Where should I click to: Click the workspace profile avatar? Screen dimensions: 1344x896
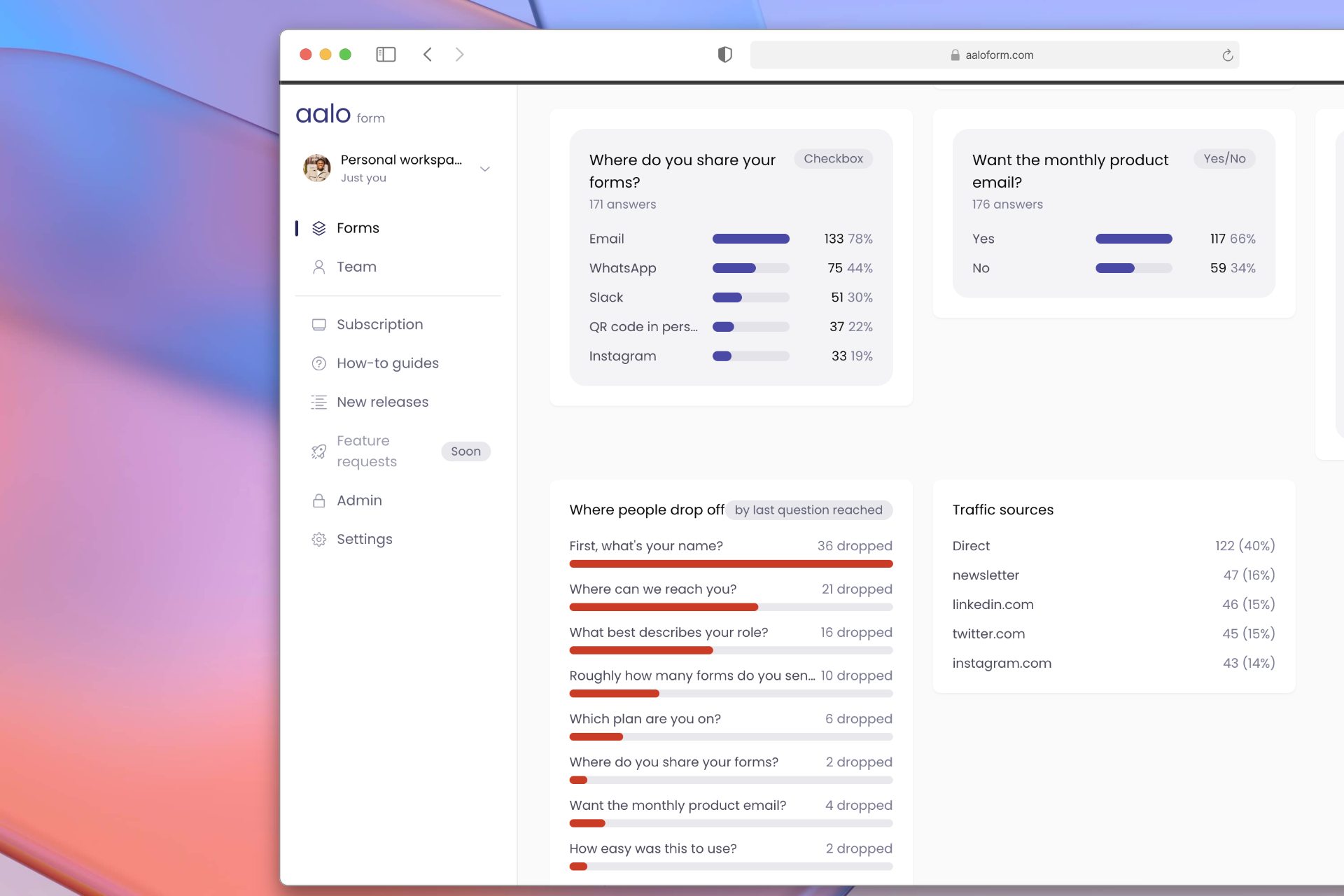point(317,168)
